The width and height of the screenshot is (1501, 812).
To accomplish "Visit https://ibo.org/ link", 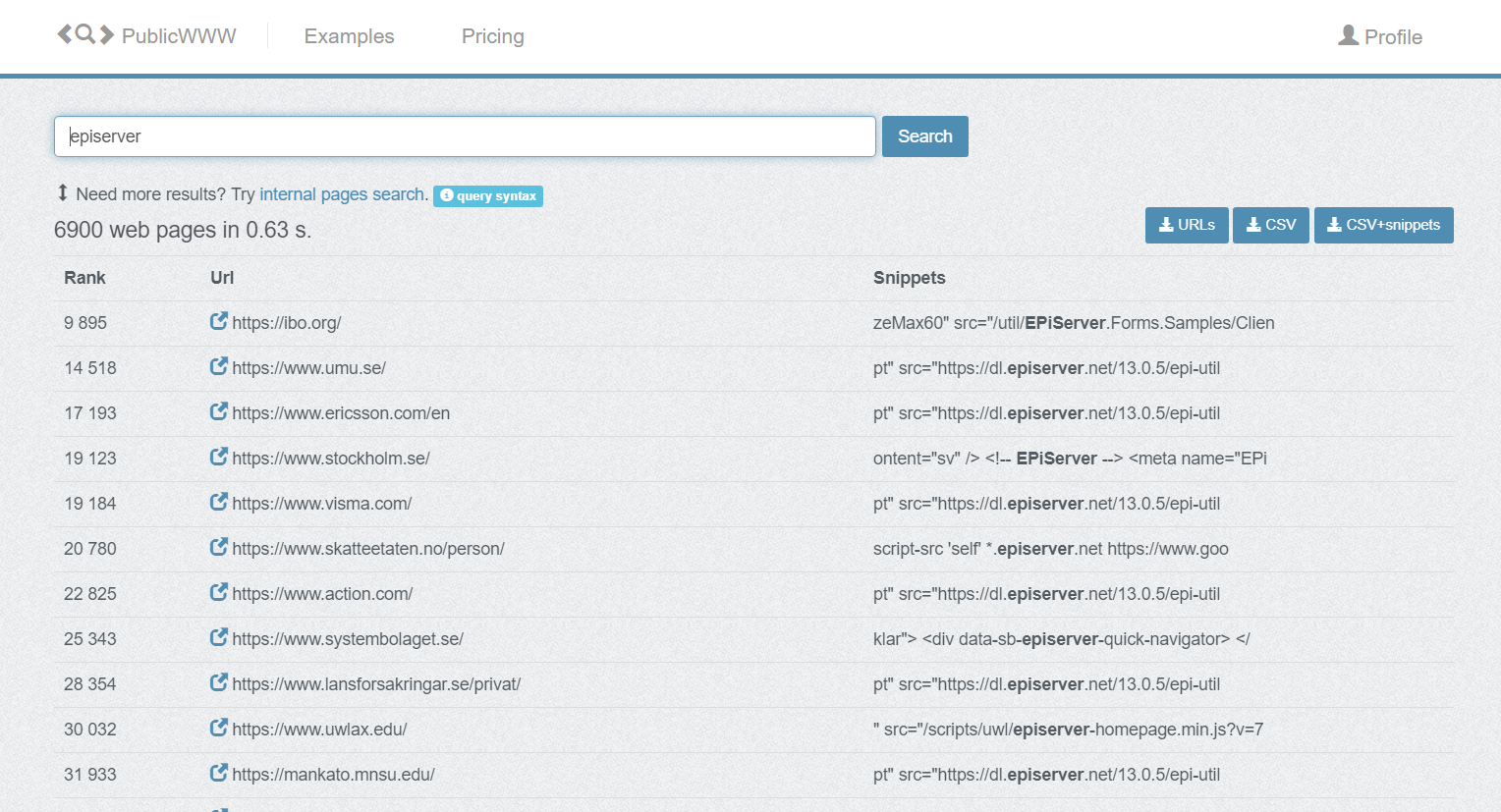I will (x=287, y=323).
